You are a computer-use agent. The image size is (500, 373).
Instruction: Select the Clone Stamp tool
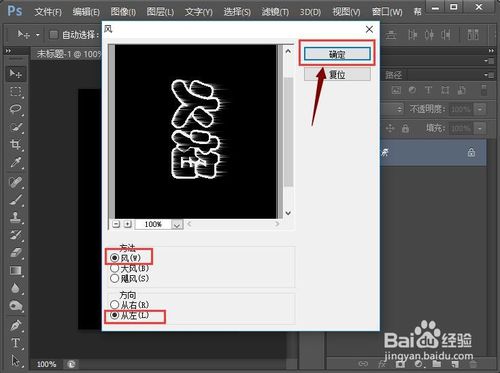click(15, 218)
